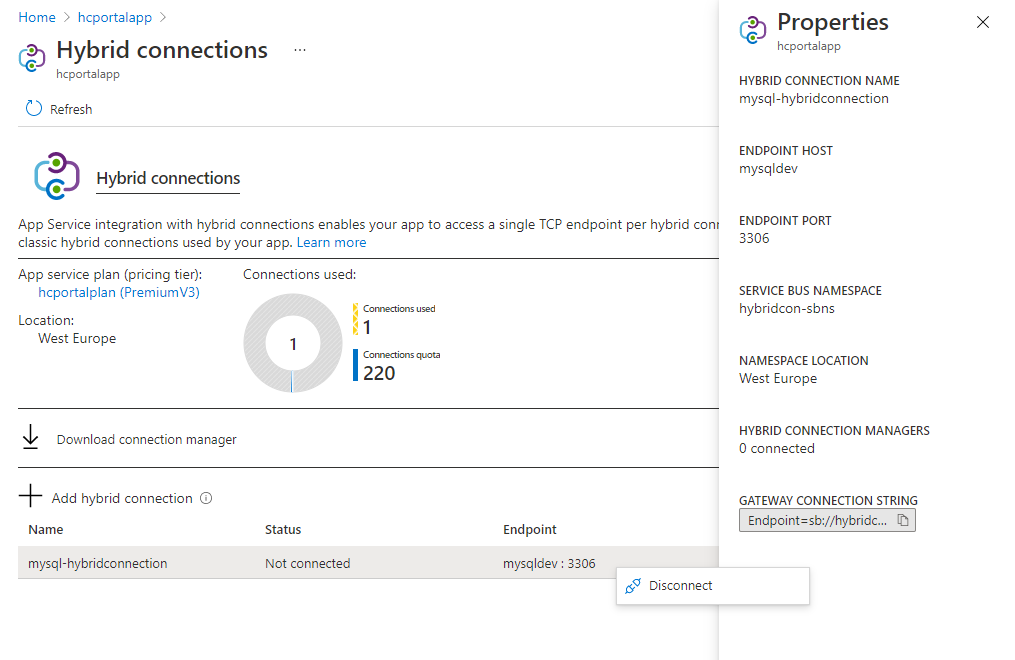Click Download connection manager
The width and height of the screenshot is (1015, 660).
pos(146,439)
